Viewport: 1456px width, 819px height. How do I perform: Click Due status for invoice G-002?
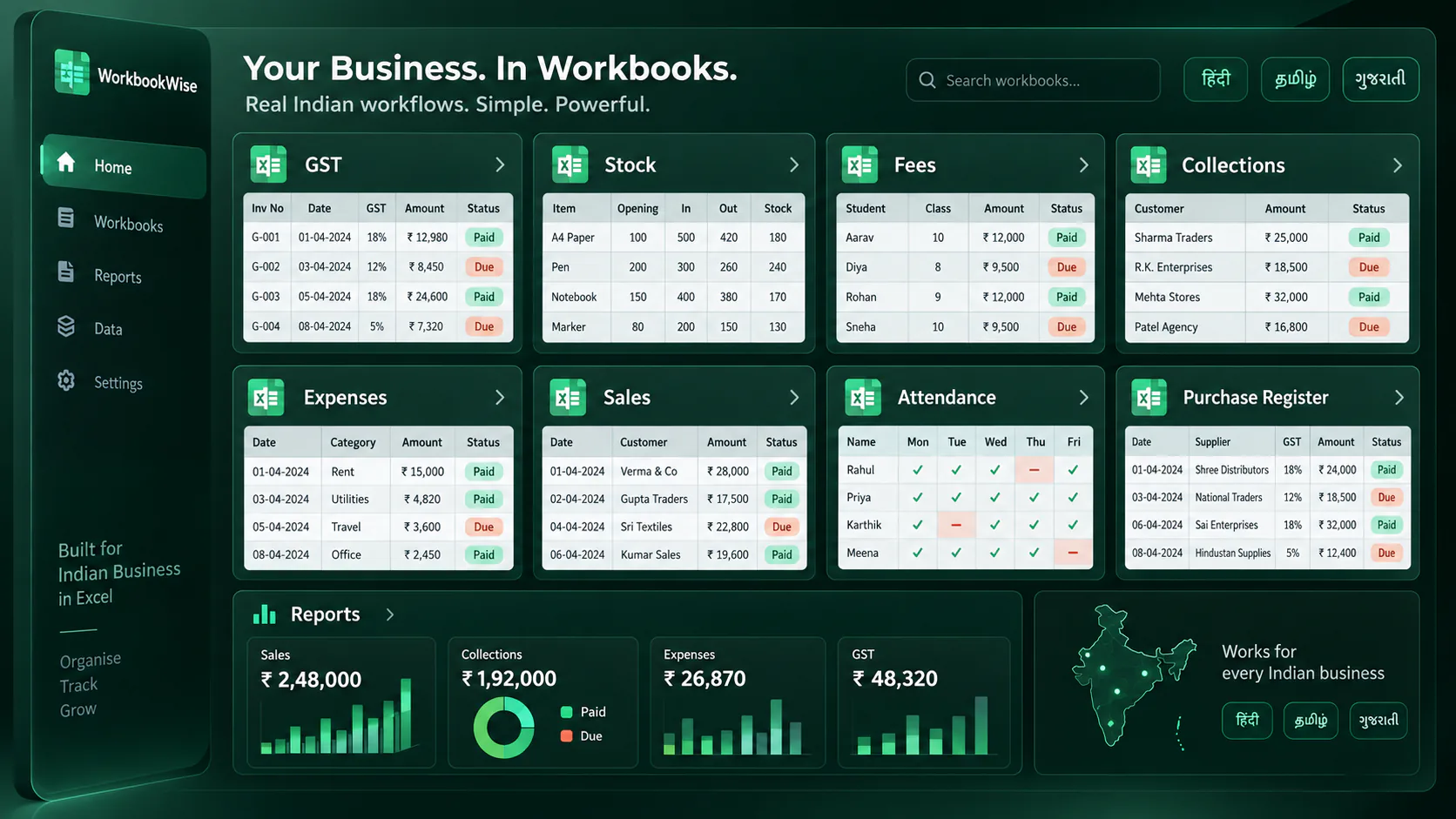coord(484,267)
